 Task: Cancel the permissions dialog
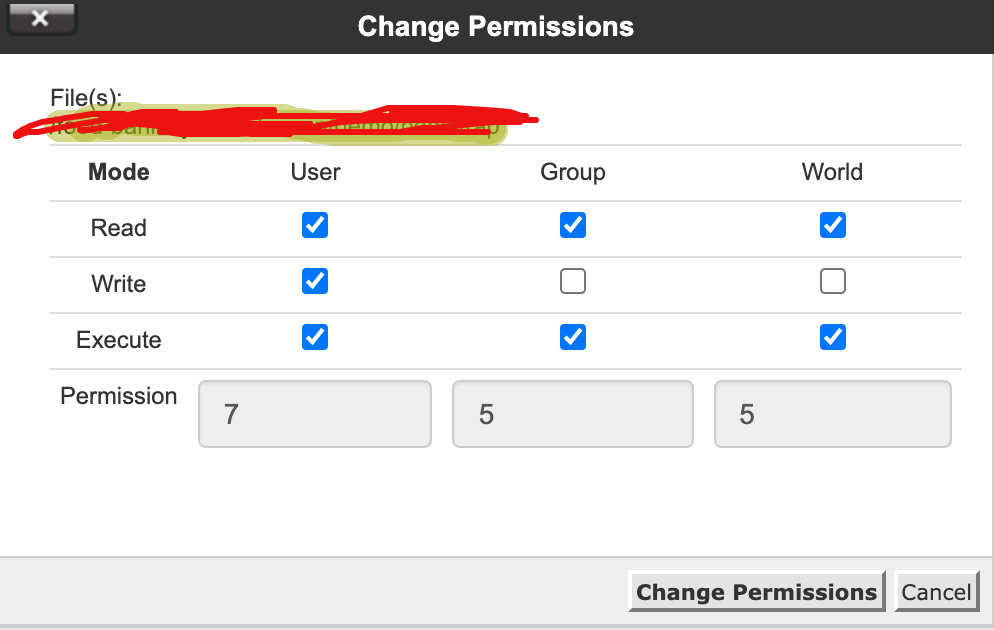[x=936, y=591]
